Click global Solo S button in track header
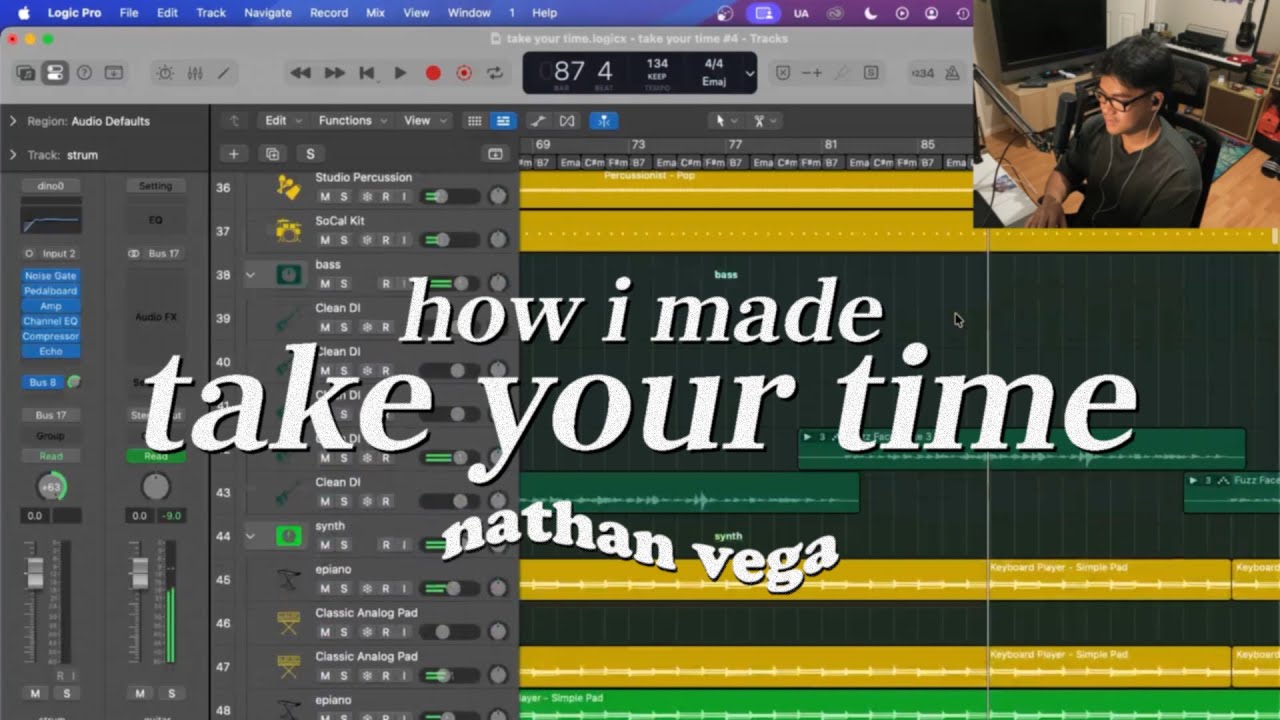 tap(310, 154)
